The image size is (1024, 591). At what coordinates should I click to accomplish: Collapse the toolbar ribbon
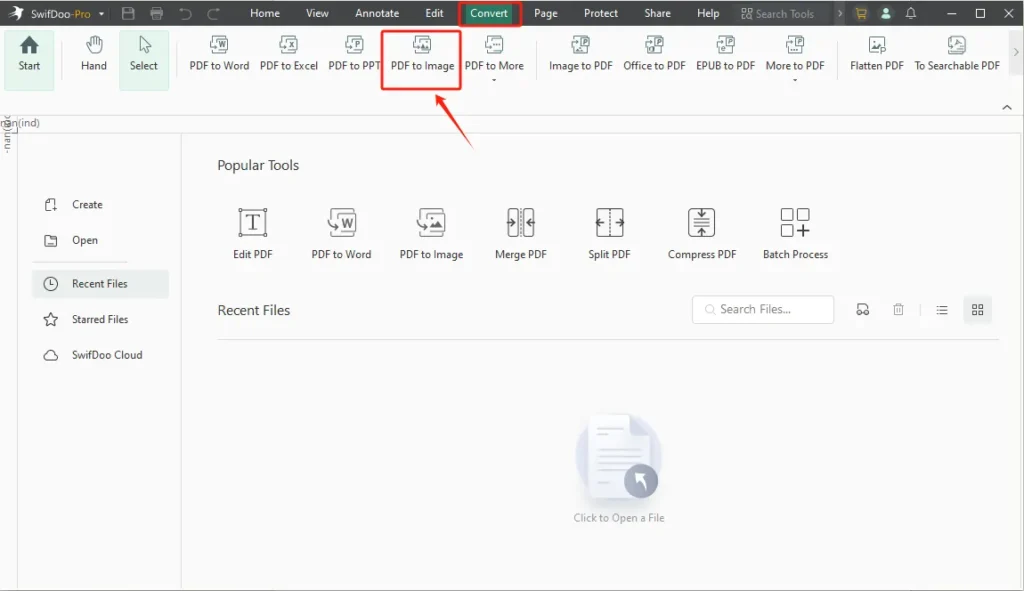pos(1007,107)
